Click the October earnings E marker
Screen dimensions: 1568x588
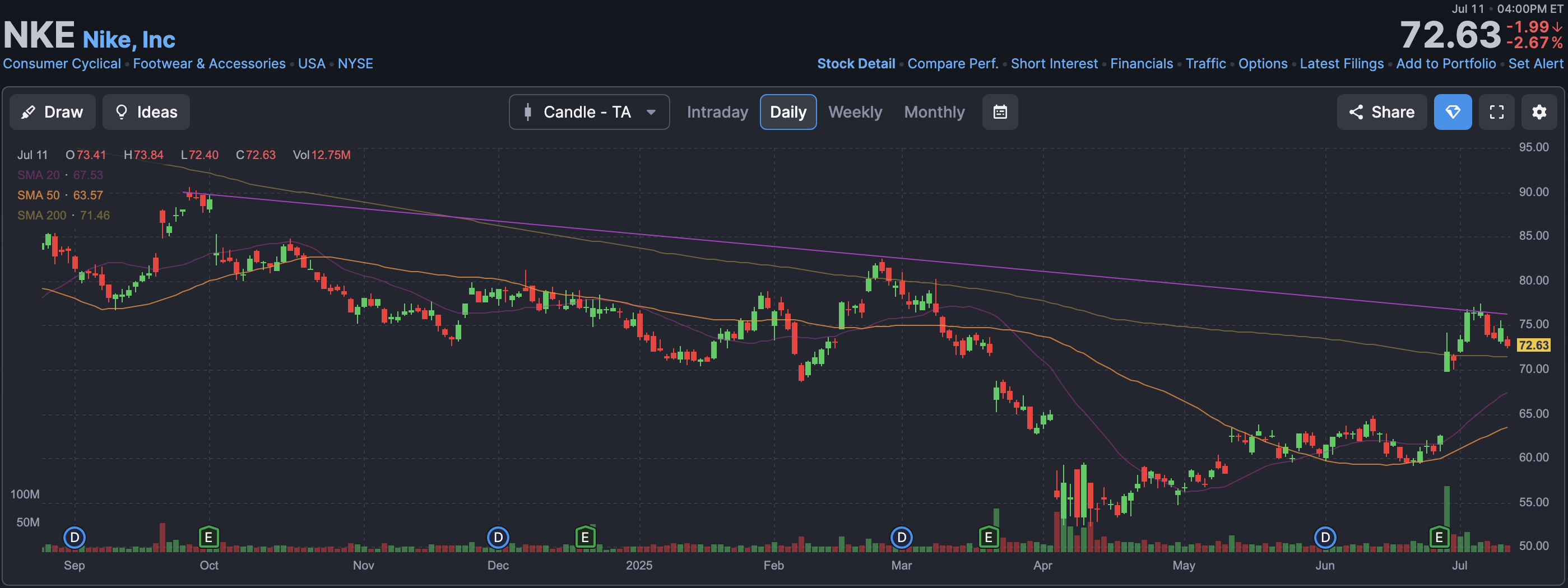pyautogui.click(x=209, y=538)
